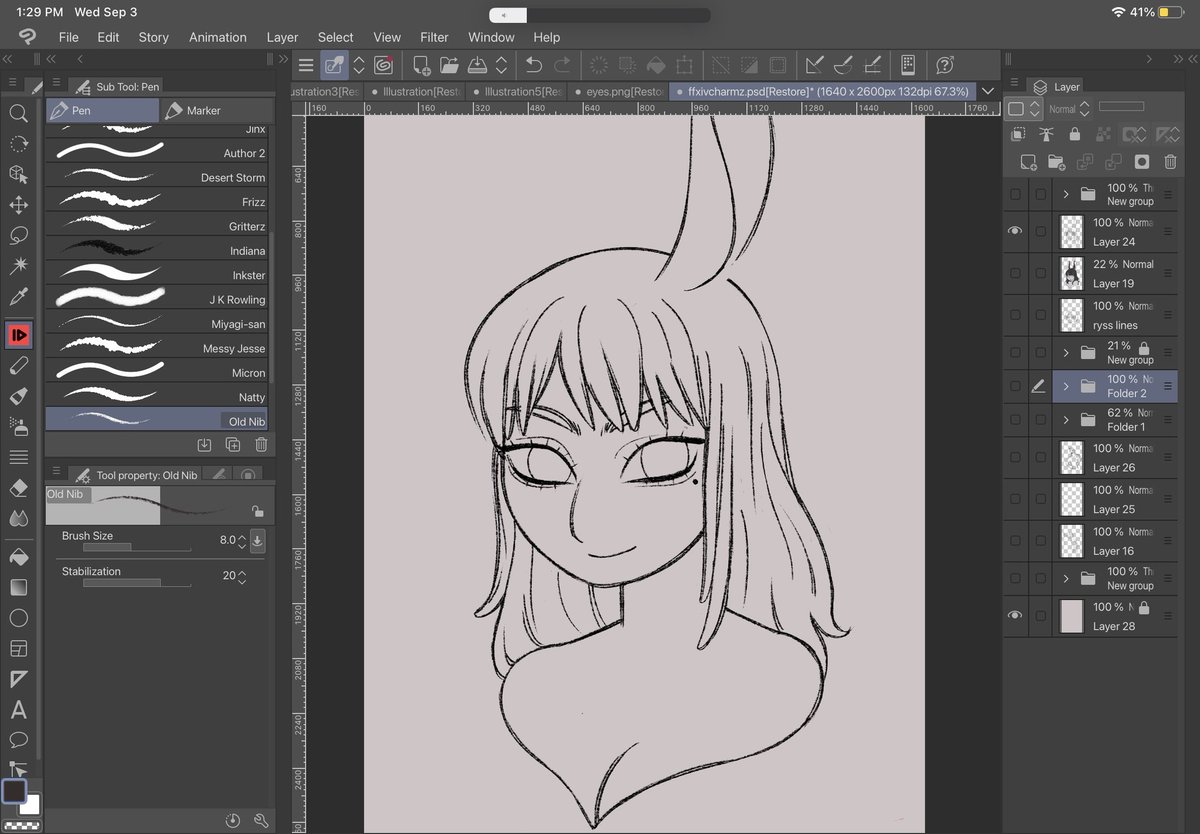Image resolution: width=1200 pixels, height=834 pixels.
Task: Open canvas tab list dropdown arrow
Action: [989, 91]
